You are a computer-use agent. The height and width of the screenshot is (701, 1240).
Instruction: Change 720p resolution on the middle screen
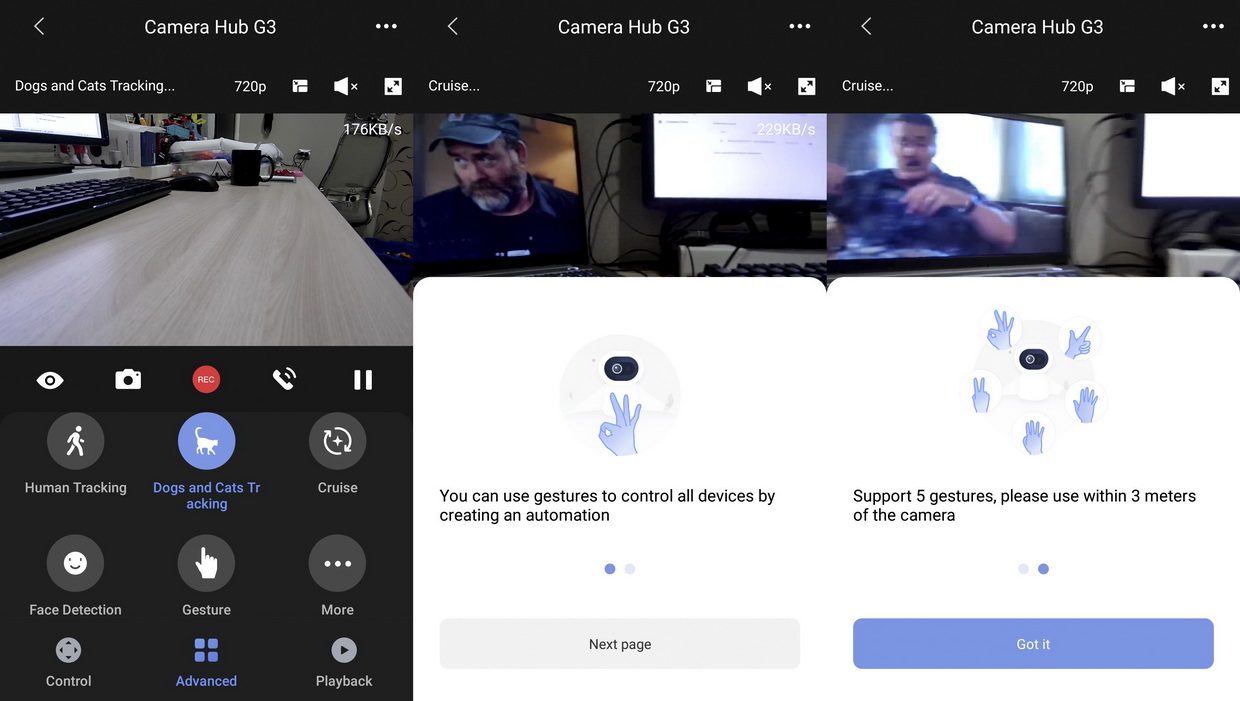pos(664,86)
